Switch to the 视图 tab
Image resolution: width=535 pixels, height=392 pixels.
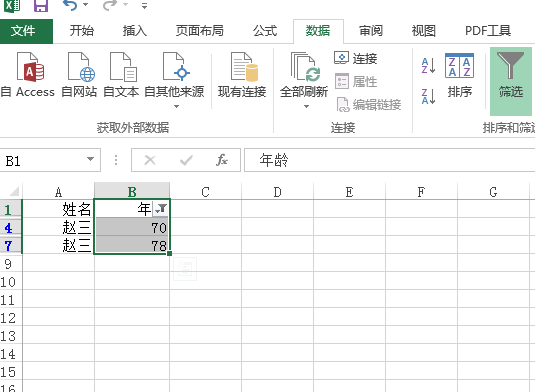(424, 31)
